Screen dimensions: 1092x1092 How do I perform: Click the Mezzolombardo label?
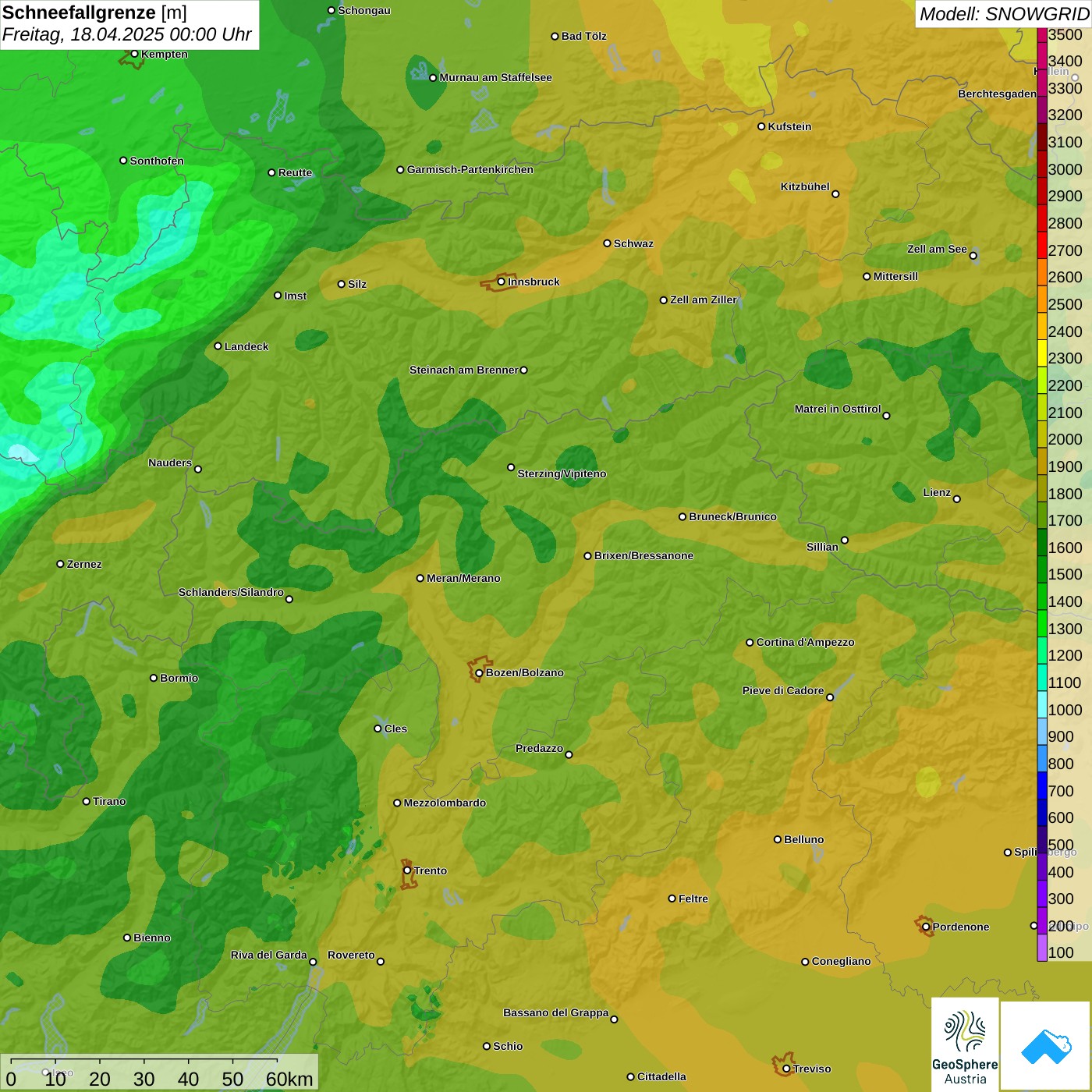445,803
